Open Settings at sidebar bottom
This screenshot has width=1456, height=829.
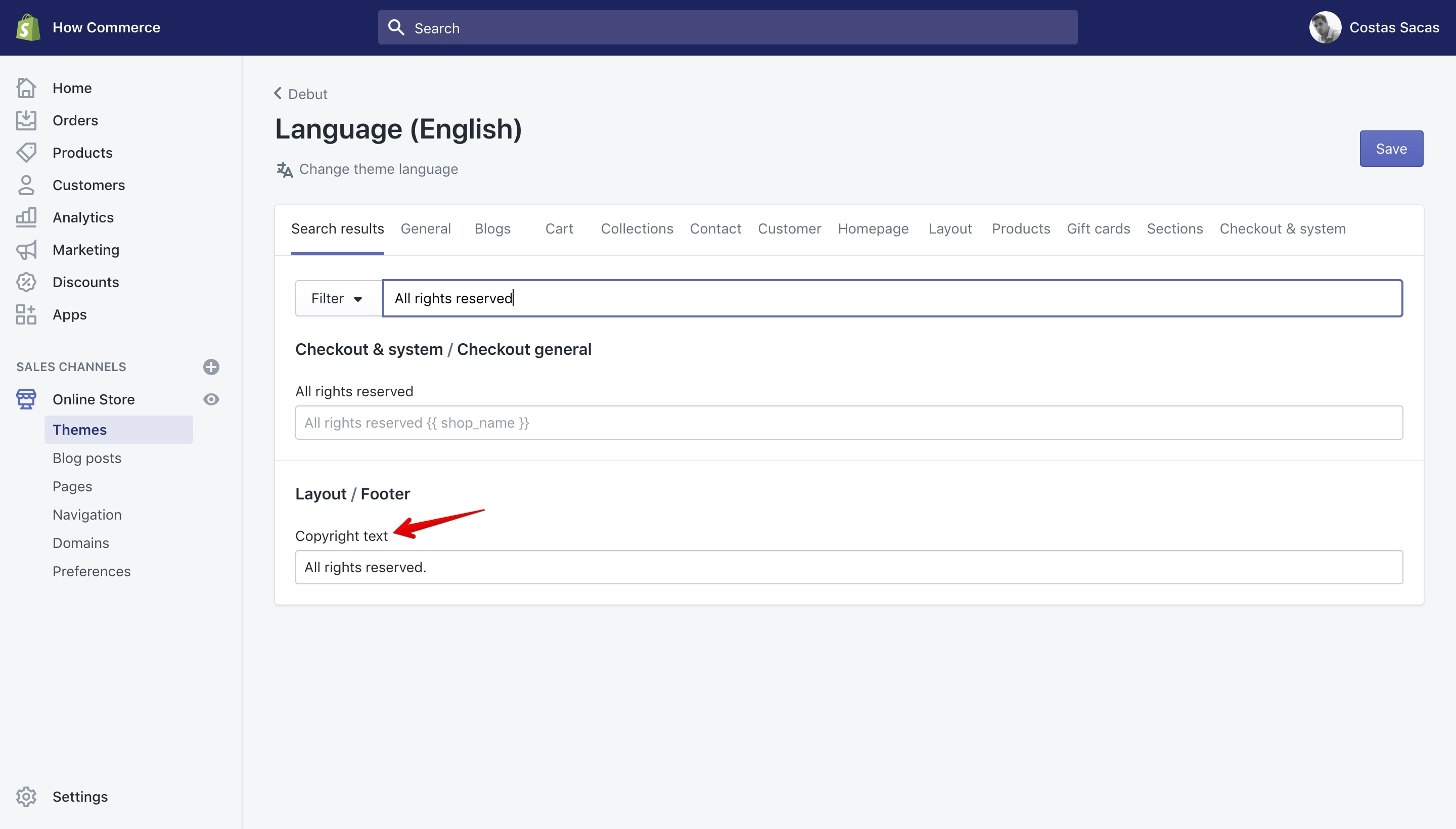80,797
